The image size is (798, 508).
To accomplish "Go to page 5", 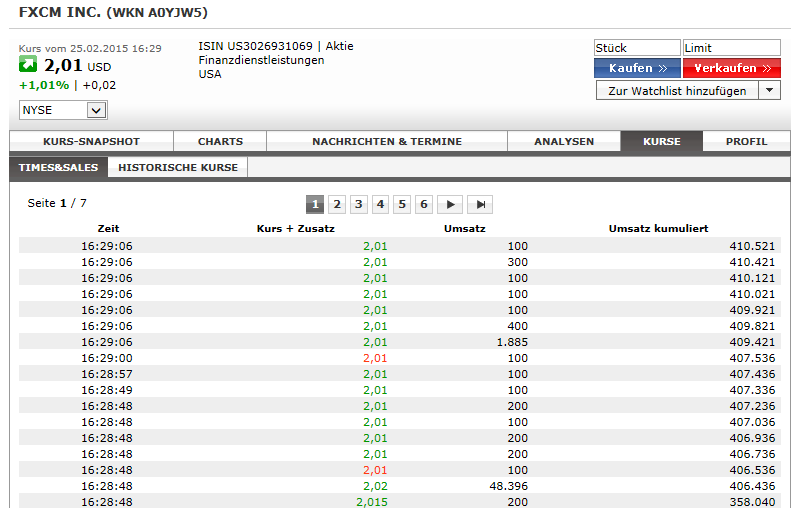I will point(402,205).
